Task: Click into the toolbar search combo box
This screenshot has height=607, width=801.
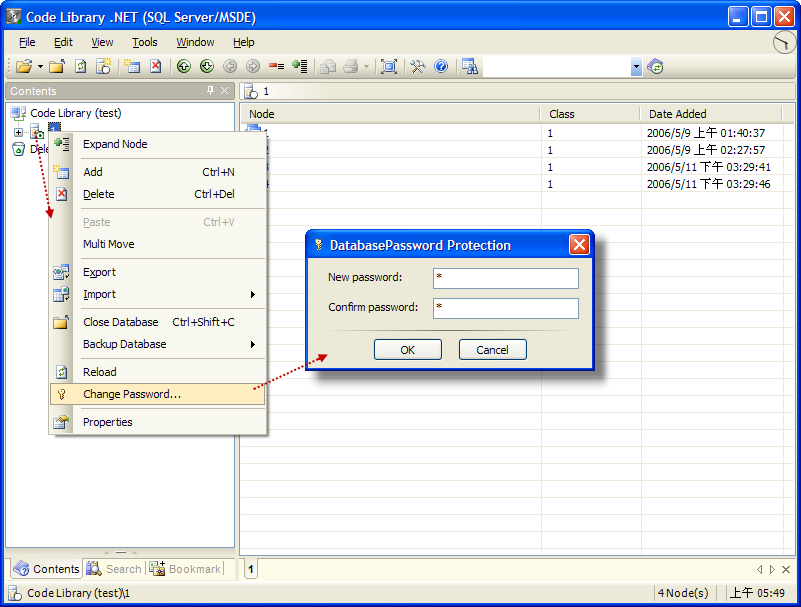Action: click(556, 66)
